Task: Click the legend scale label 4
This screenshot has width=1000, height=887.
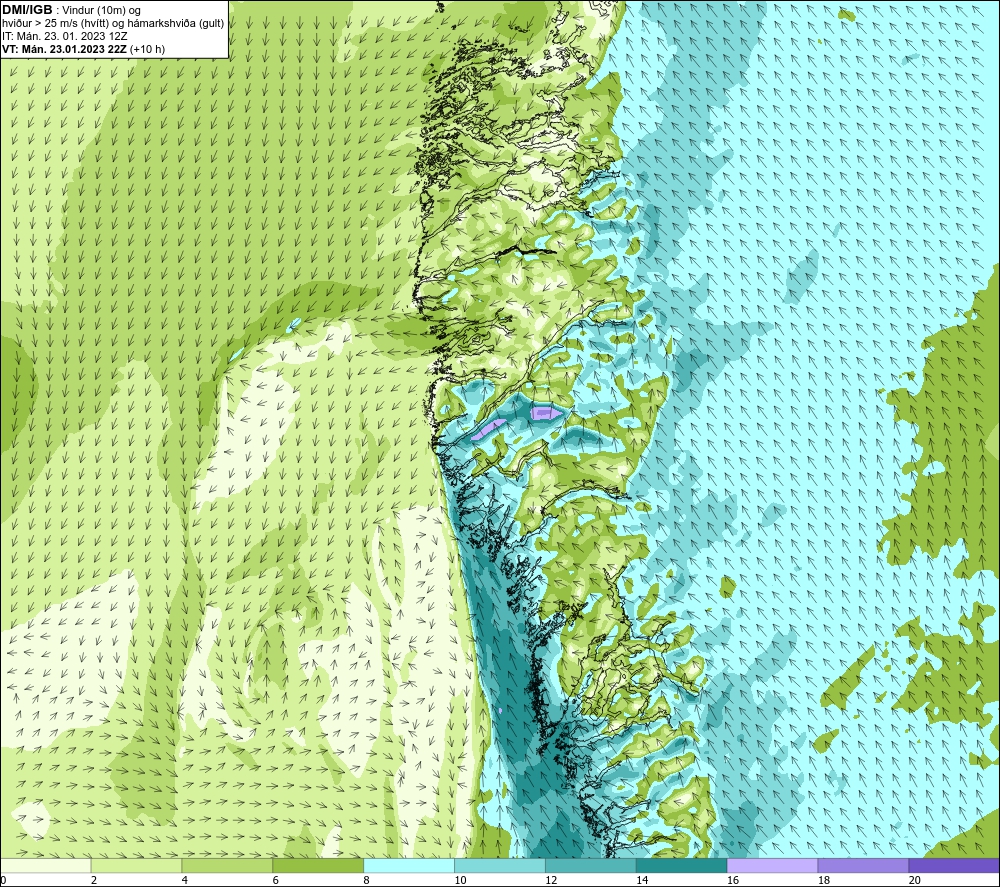Action: coord(185,881)
